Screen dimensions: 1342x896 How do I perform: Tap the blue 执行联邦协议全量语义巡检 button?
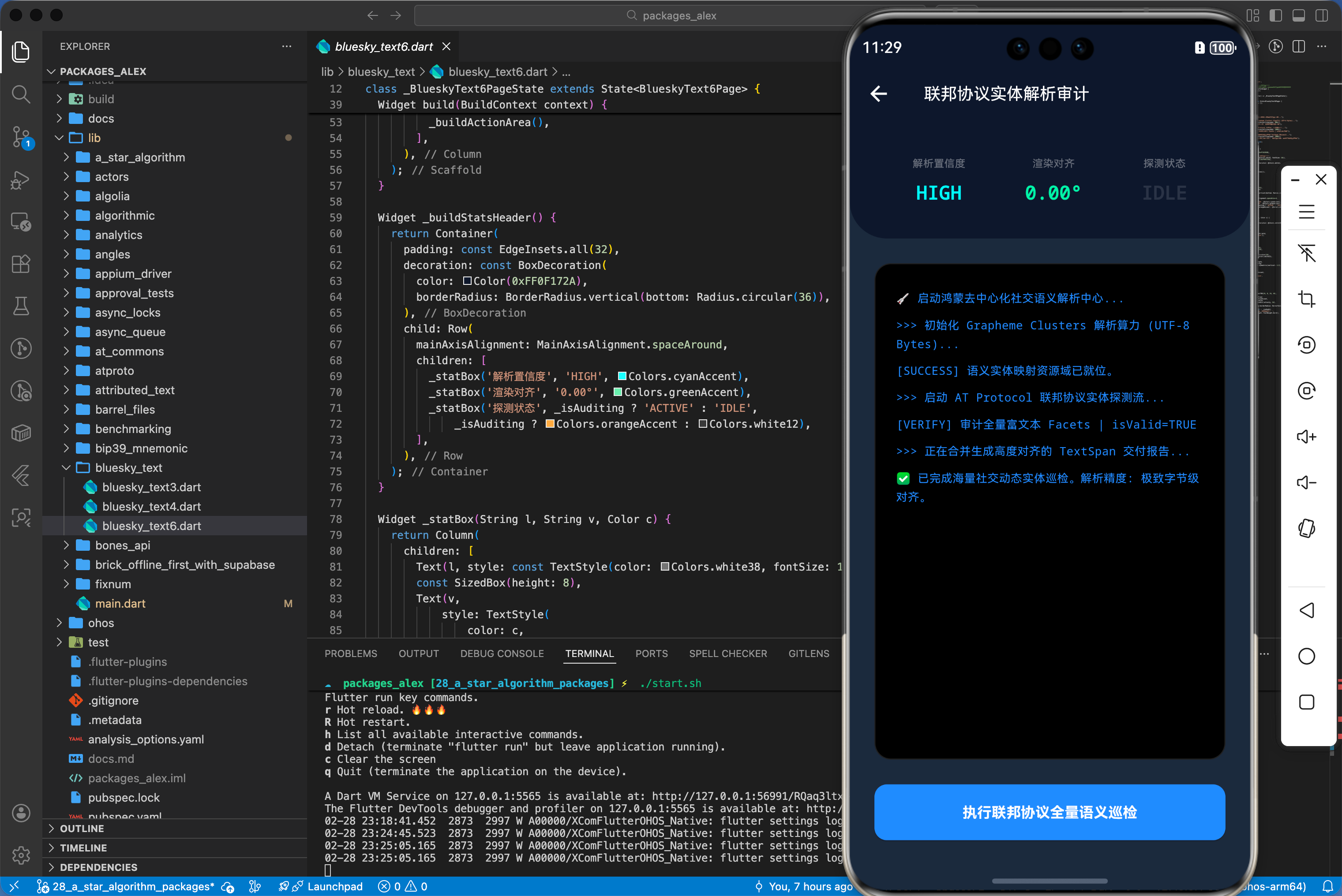[1049, 812]
